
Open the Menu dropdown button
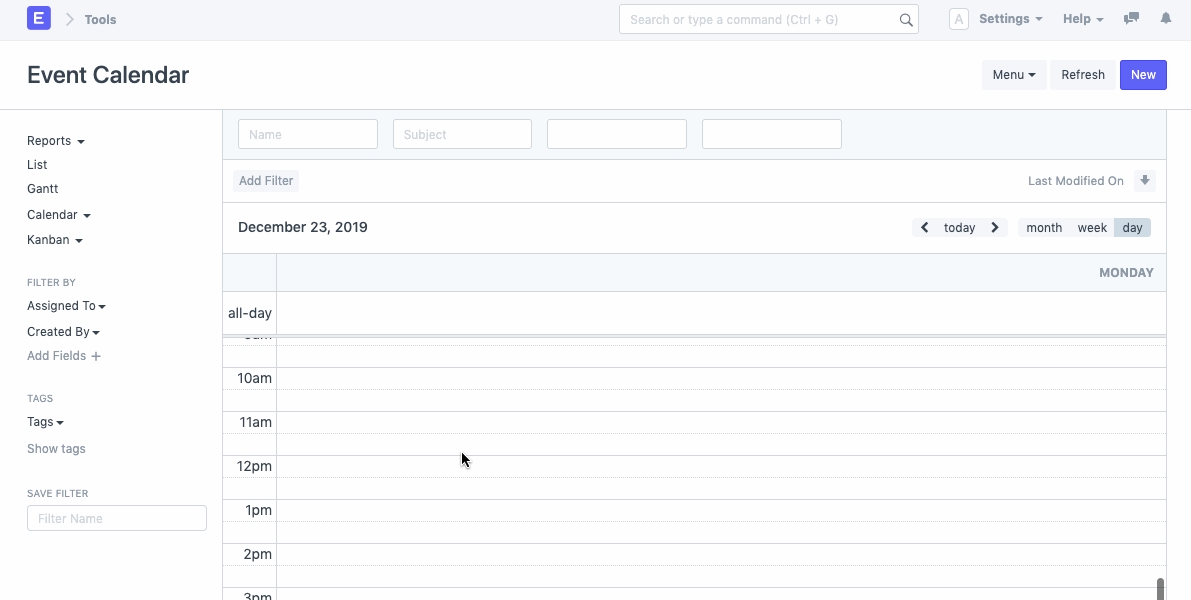1014,75
